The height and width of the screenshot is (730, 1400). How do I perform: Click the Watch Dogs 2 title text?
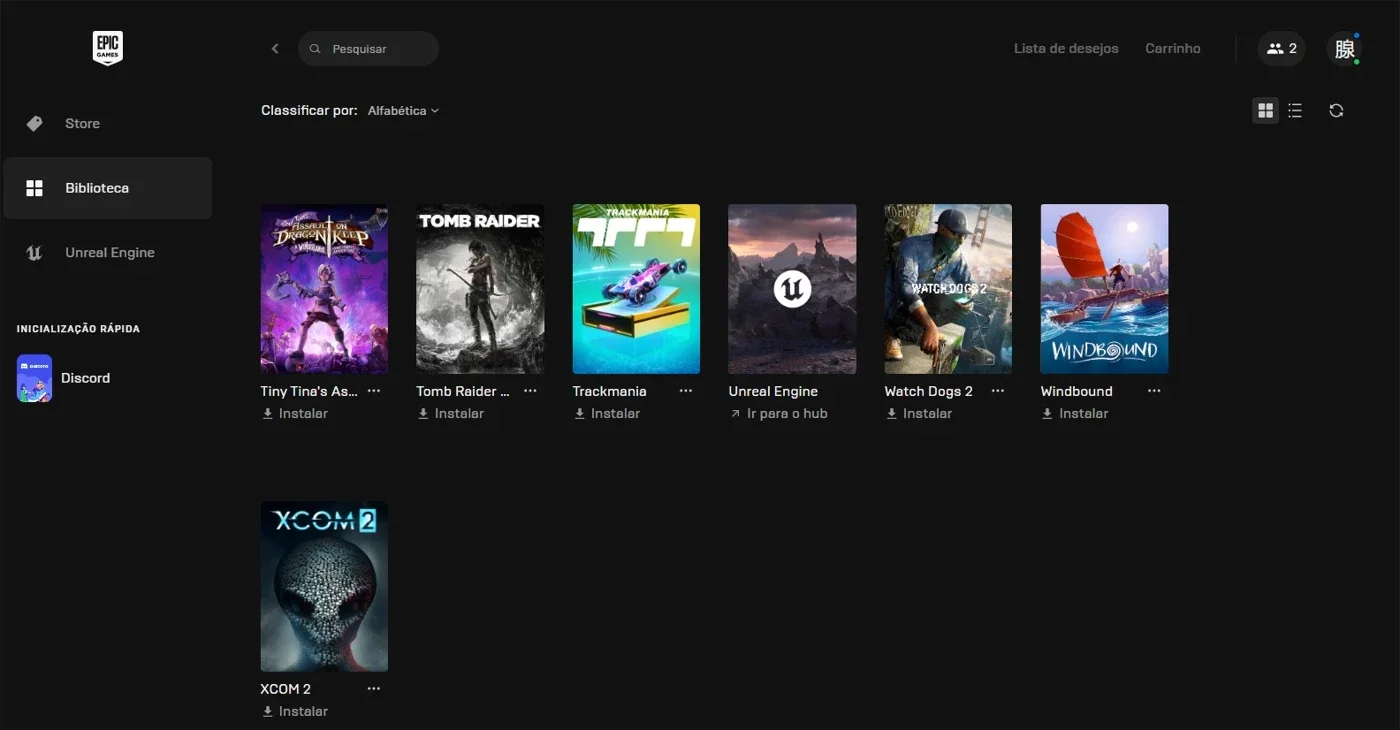928,391
